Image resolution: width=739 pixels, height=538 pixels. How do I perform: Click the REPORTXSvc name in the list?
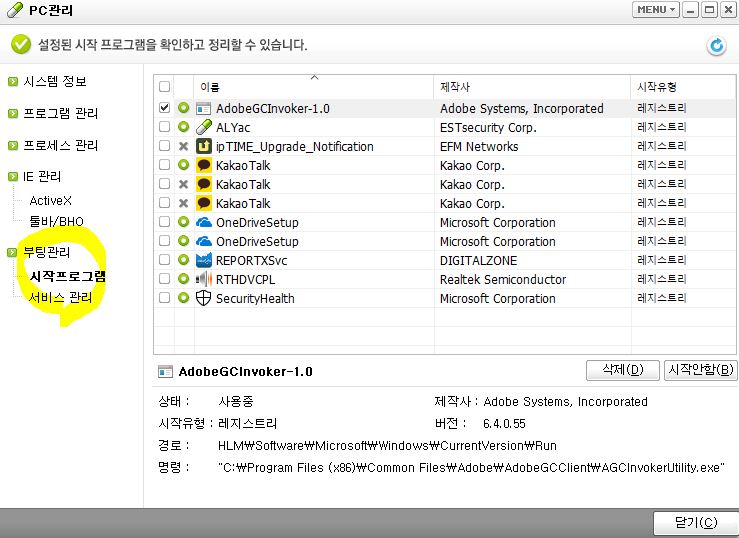(251, 261)
